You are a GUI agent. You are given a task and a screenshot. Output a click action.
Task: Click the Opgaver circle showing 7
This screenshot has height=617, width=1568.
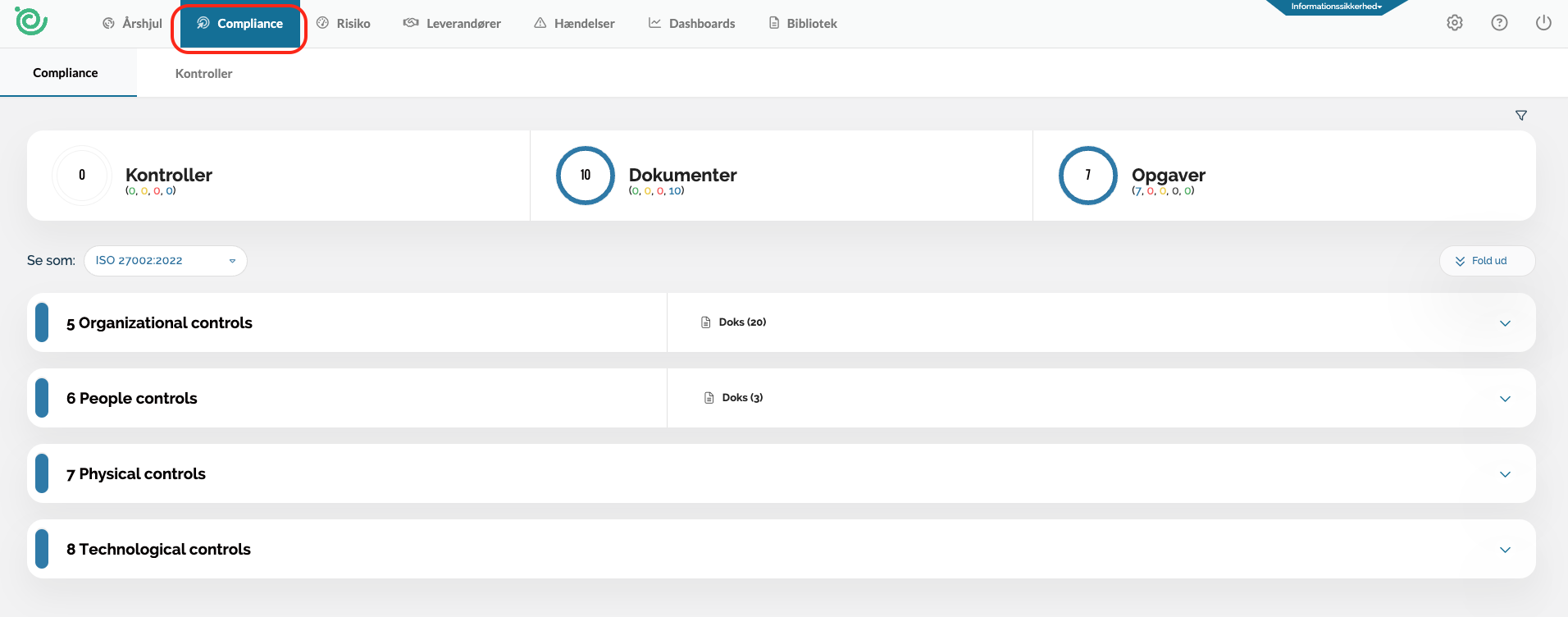click(1087, 176)
